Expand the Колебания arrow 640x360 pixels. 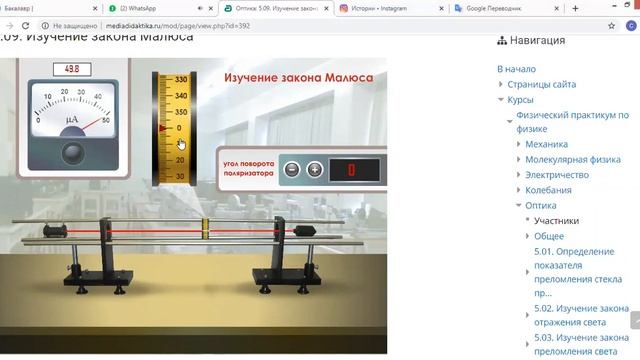(x=518, y=190)
